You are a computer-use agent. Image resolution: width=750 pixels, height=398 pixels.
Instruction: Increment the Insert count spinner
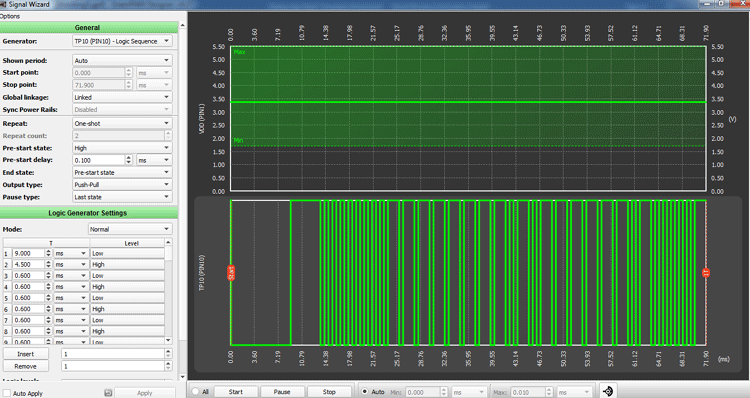click(x=168, y=351)
